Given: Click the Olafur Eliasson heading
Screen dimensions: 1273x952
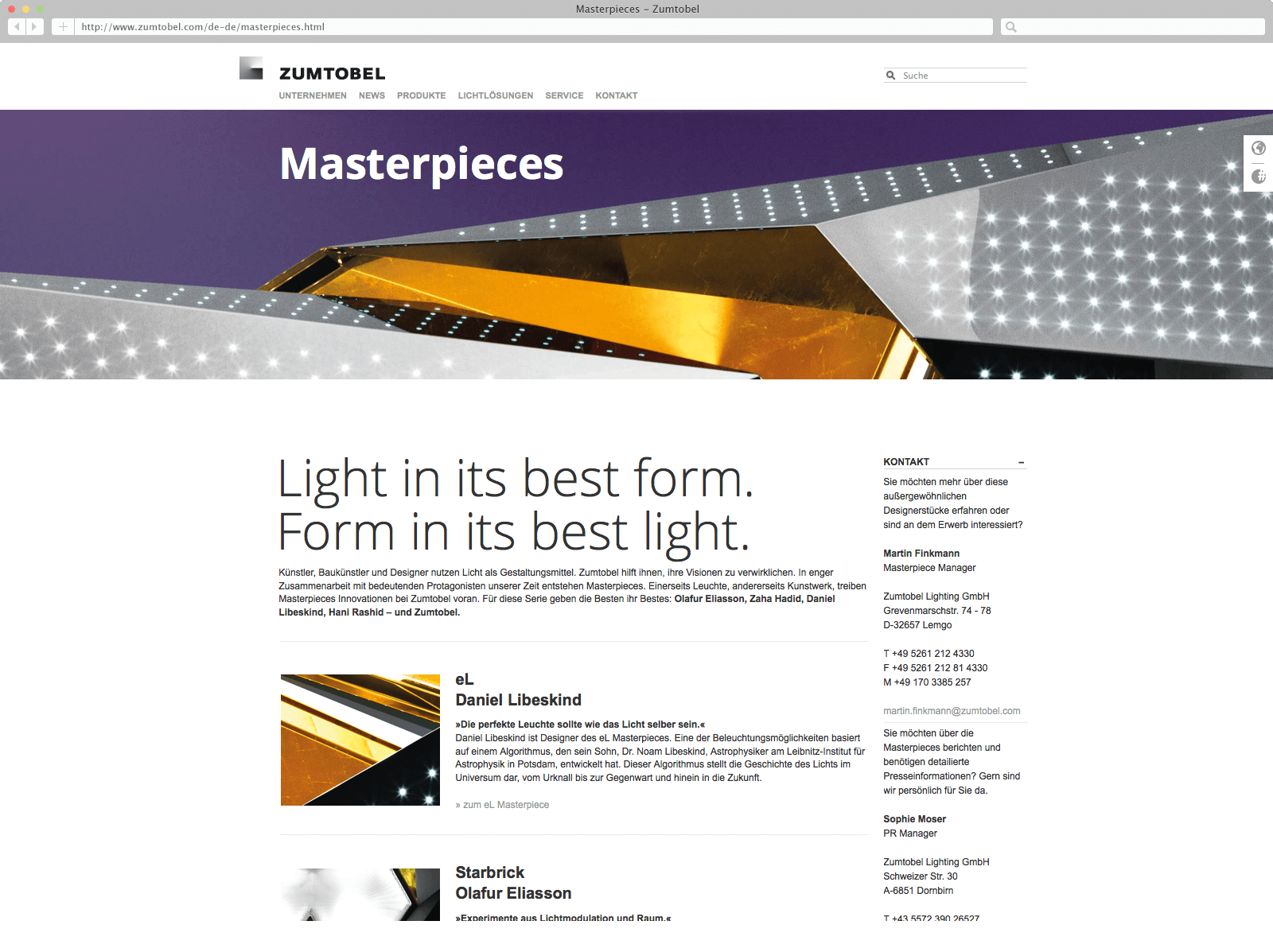Looking at the screenshot, I should (513, 893).
